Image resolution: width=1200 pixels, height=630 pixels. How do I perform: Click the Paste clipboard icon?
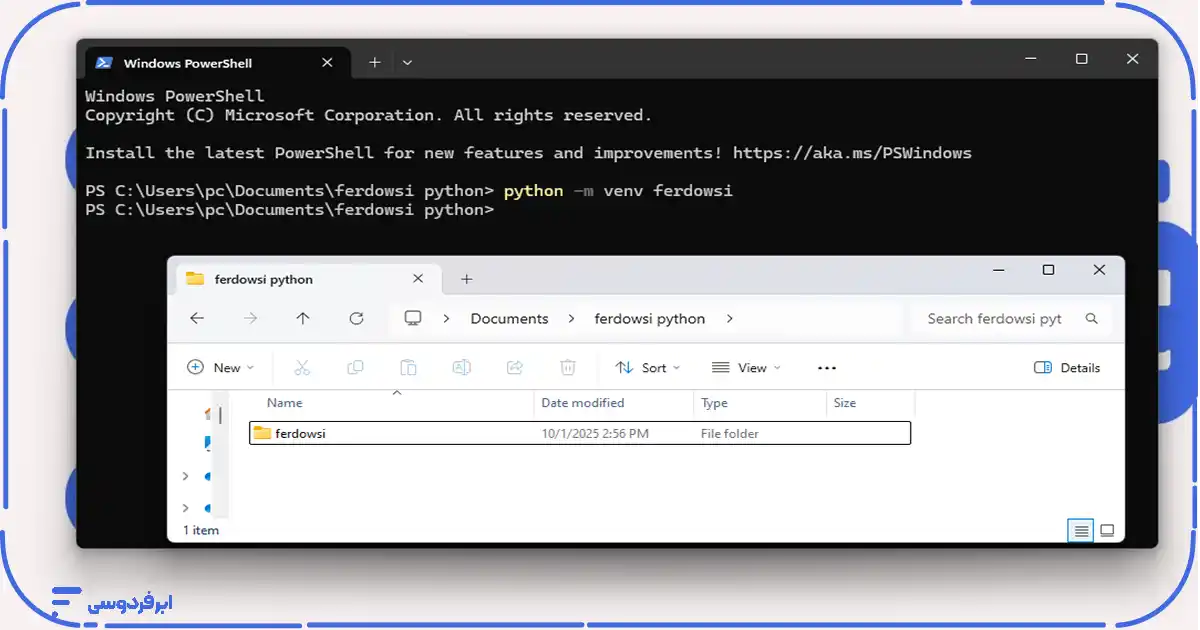click(408, 368)
